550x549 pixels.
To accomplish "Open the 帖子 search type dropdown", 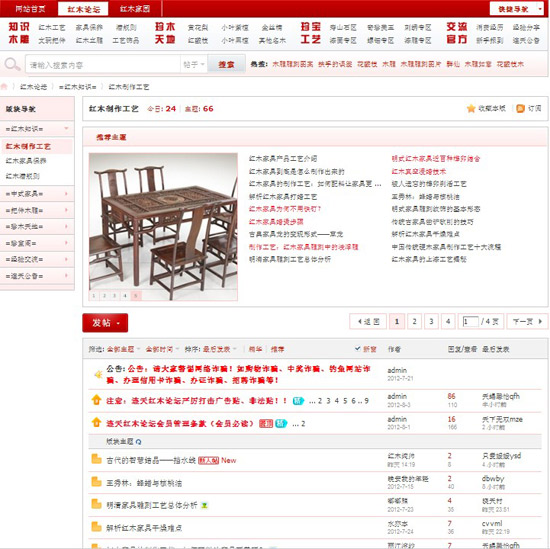I will (194, 65).
